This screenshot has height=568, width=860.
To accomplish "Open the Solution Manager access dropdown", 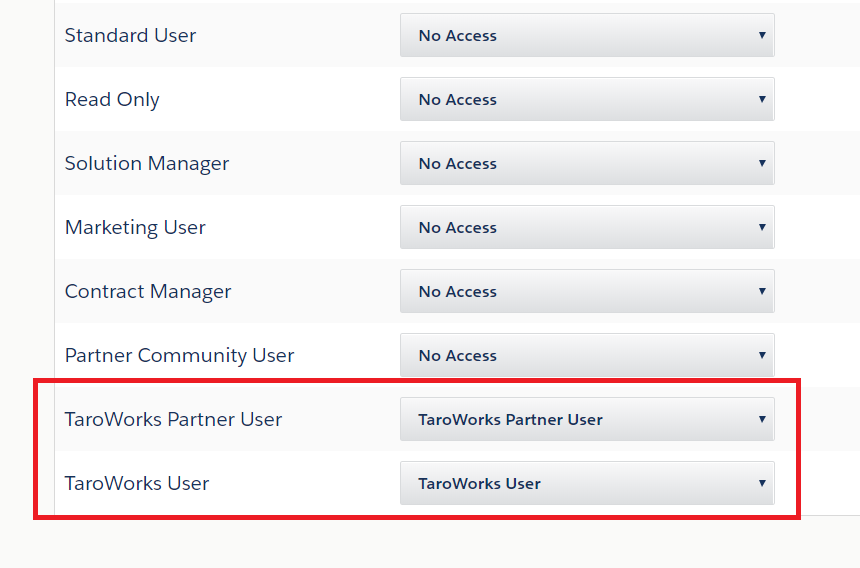I will coord(586,163).
